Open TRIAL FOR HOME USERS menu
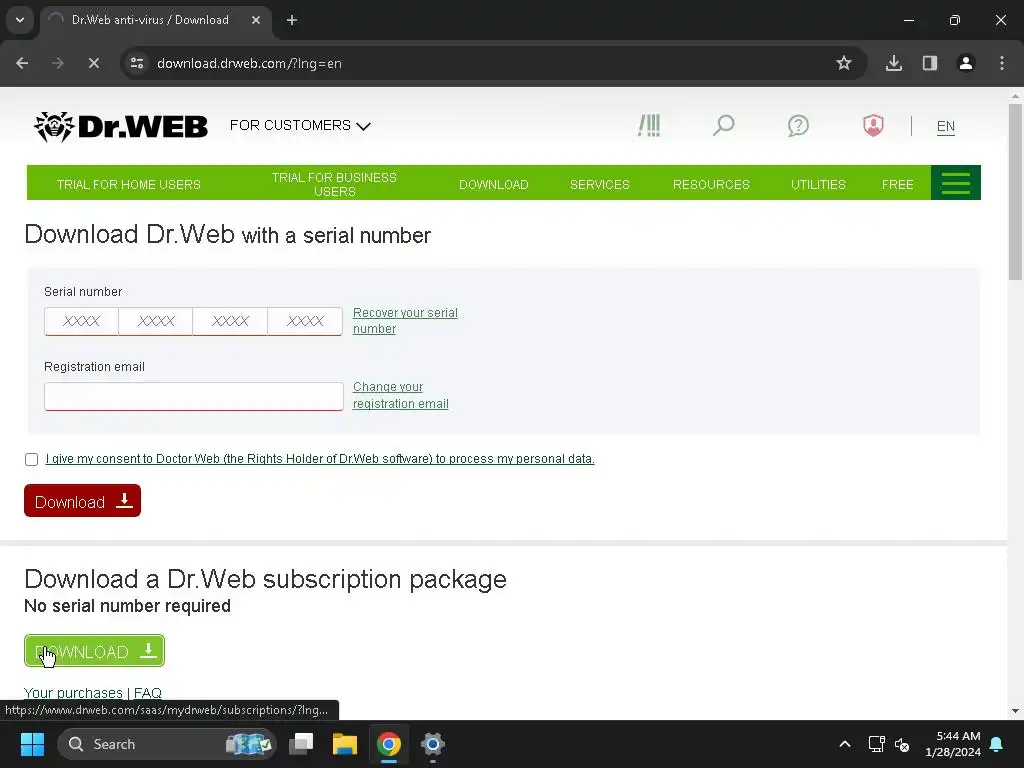This screenshot has width=1024, height=768. (x=129, y=184)
